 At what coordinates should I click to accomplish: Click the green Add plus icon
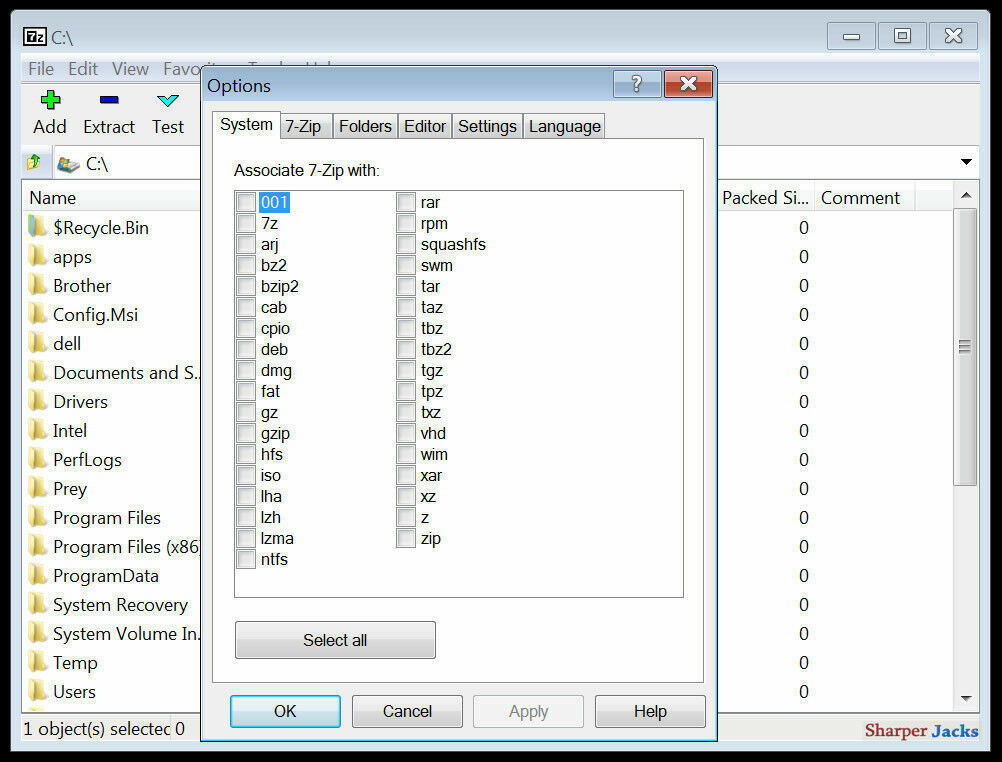[x=50, y=100]
